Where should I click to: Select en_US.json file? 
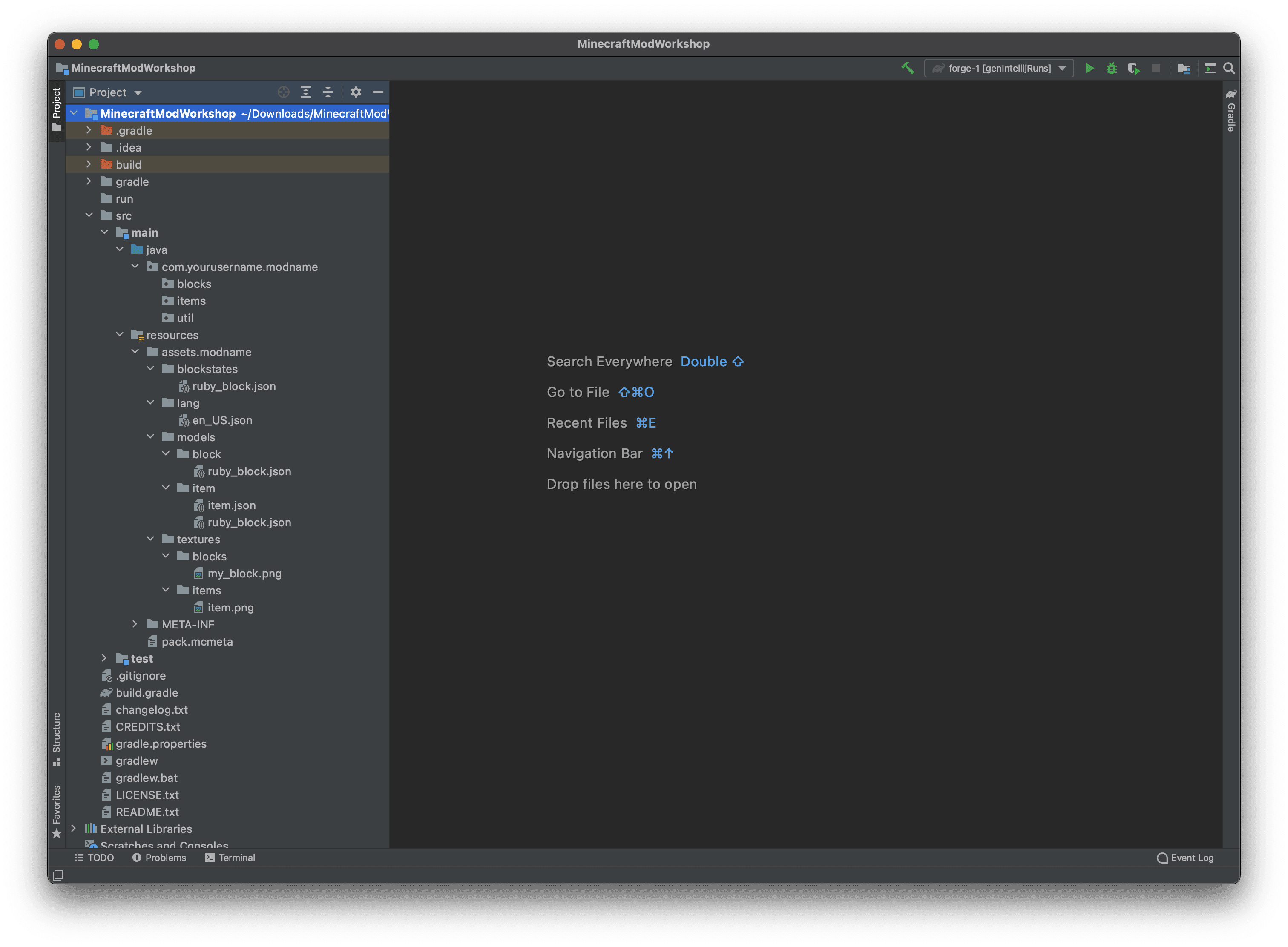(215, 420)
